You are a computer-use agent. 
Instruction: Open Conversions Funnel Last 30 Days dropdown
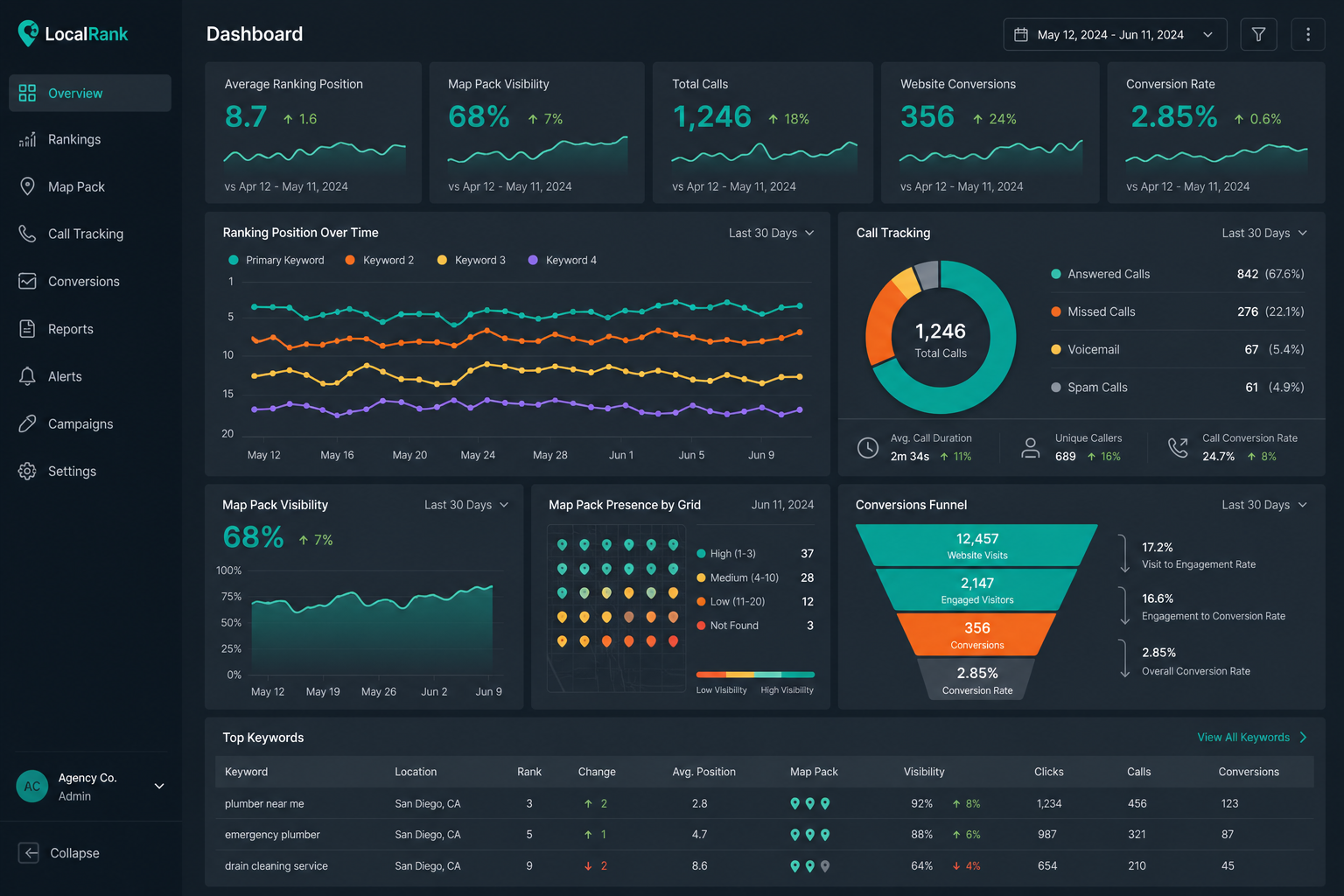point(1264,505)
